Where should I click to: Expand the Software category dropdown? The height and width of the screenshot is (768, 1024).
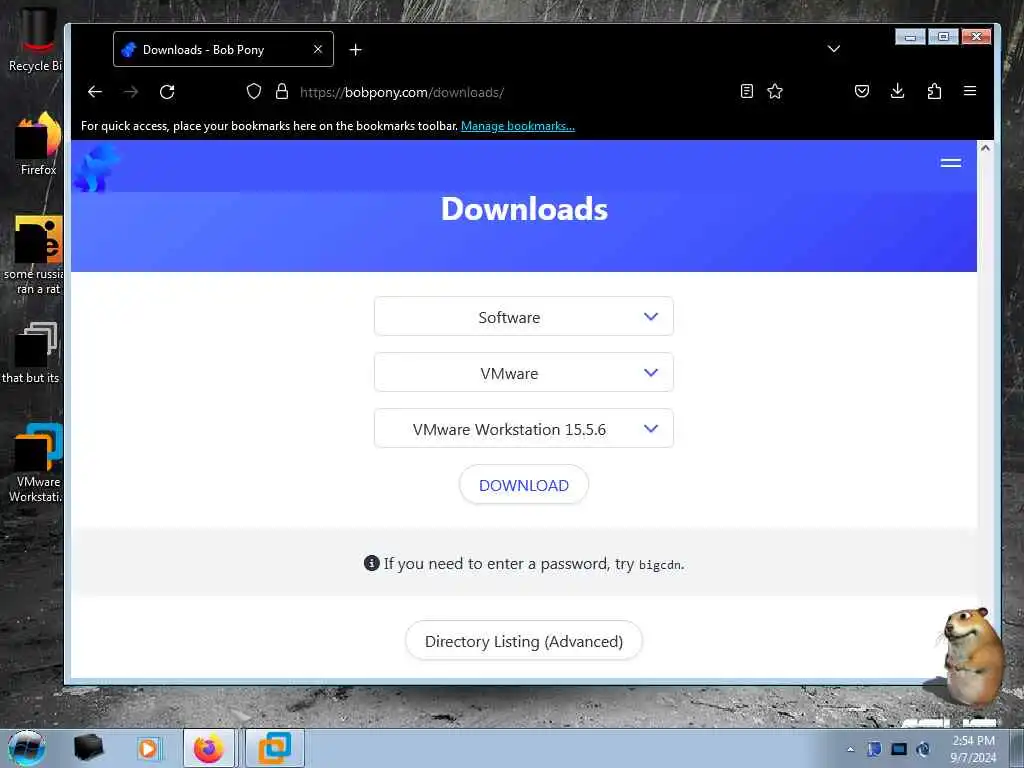coord(524,317)
